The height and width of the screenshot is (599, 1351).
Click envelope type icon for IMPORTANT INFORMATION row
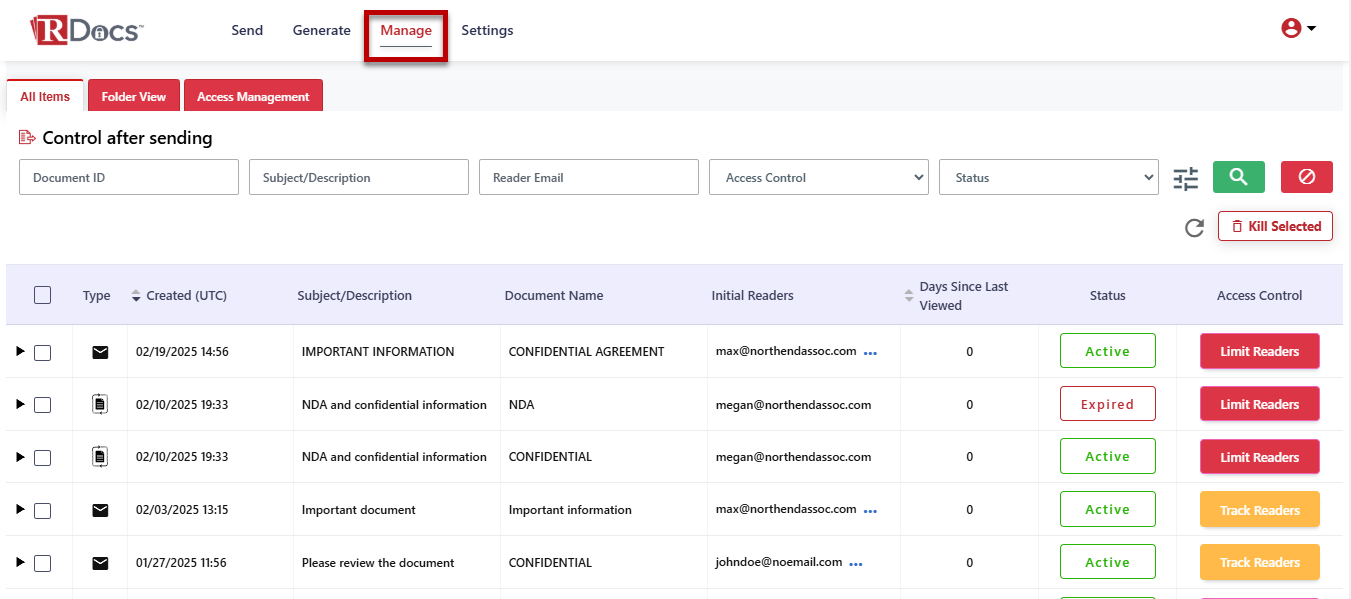coord(100,352)
